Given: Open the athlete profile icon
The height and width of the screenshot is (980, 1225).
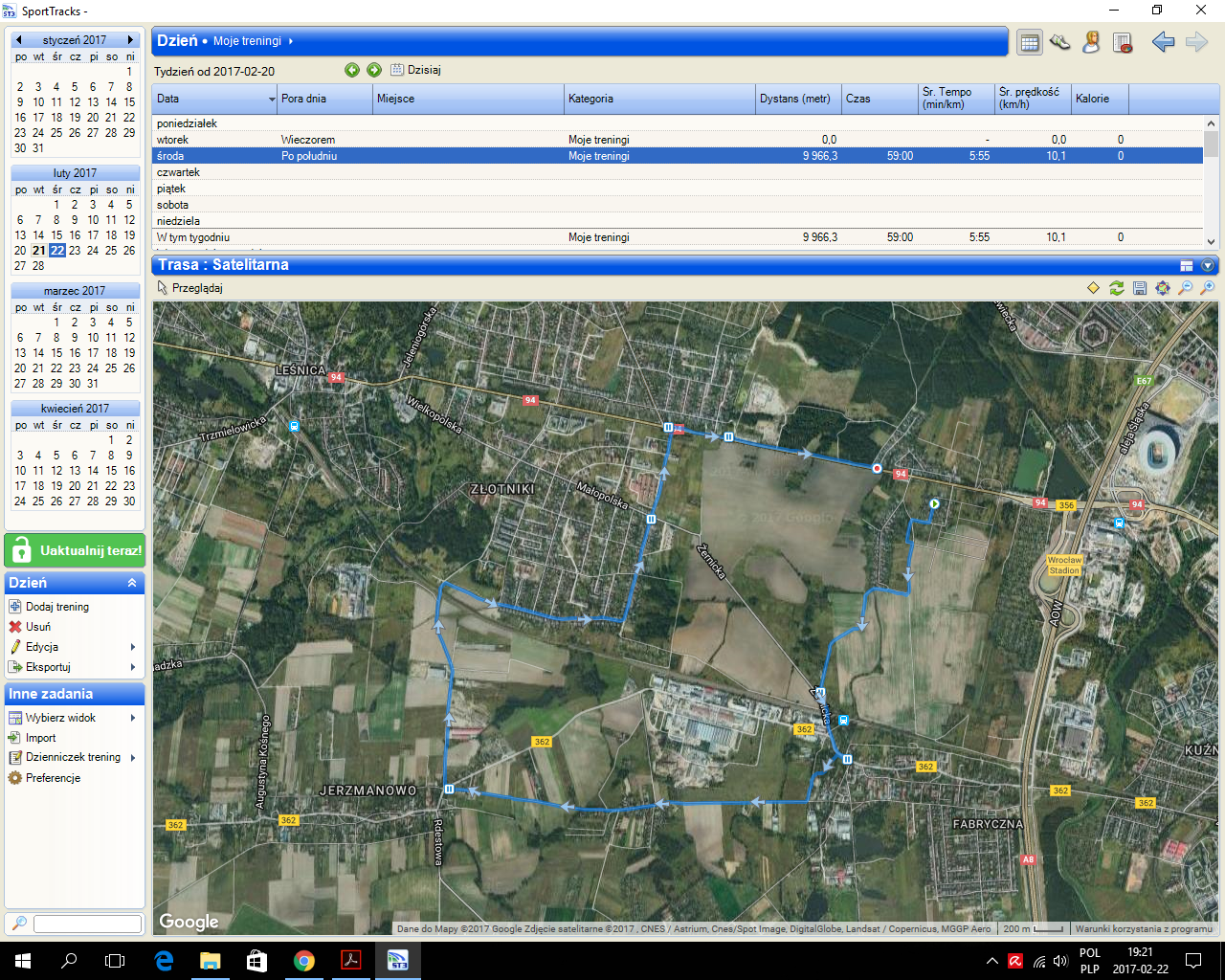Looking at the screenshot, I should [1091, 42].
